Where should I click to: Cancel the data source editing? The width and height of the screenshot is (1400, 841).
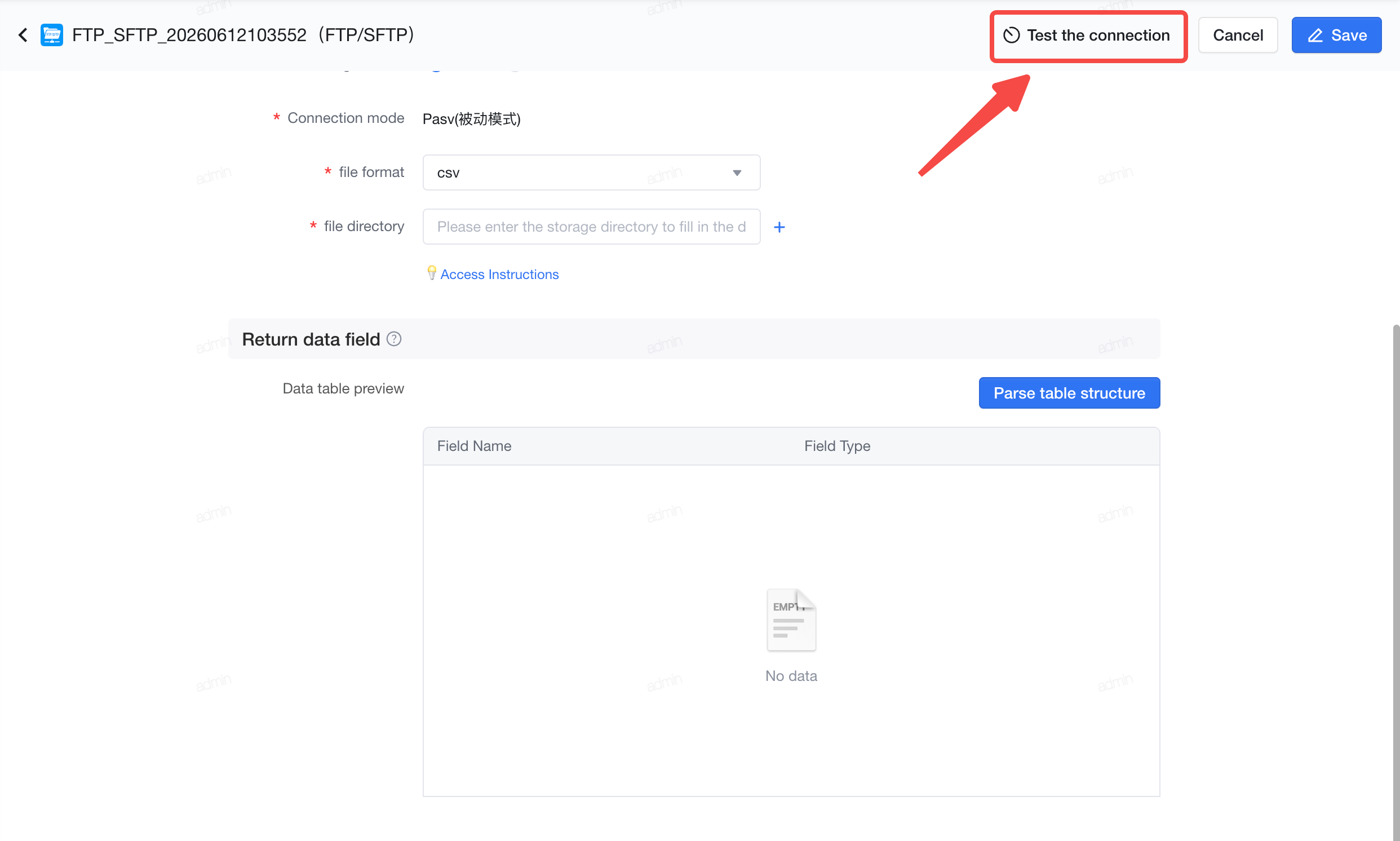1237,35
